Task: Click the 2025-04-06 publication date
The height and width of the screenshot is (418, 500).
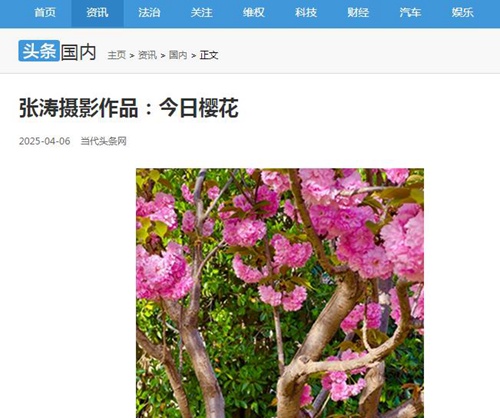Action: coord(45,141)
